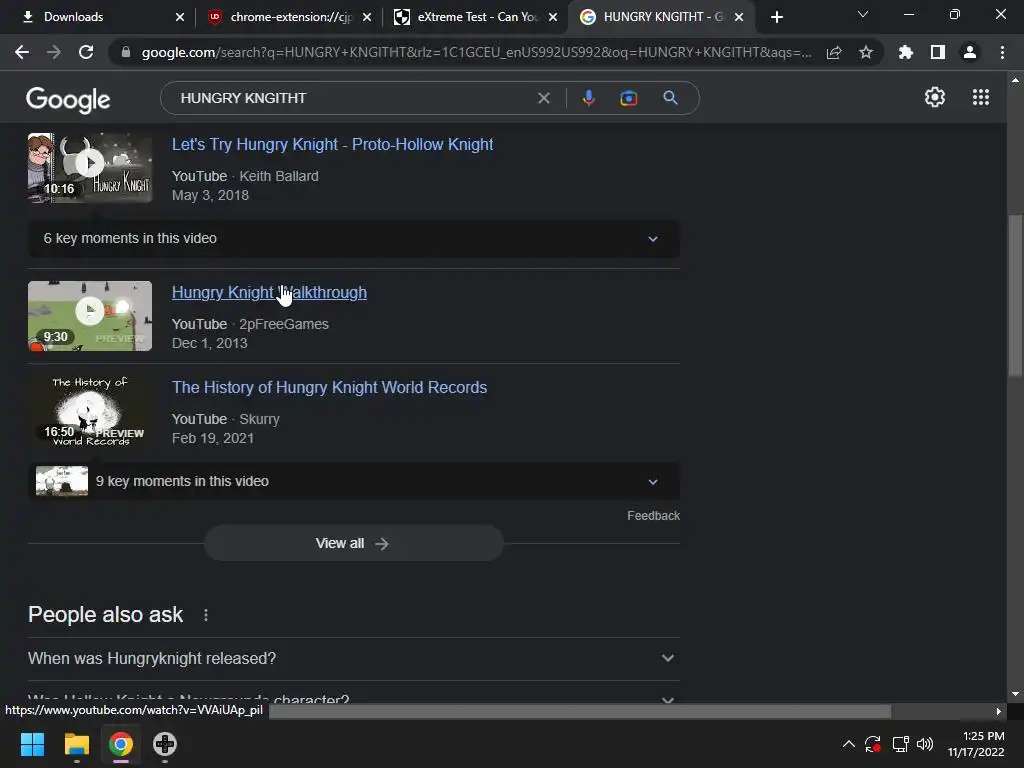The height and width of the screenshot is (768, 1024).
Task: Switch to the Downloads tab
Action: (98, 17)
